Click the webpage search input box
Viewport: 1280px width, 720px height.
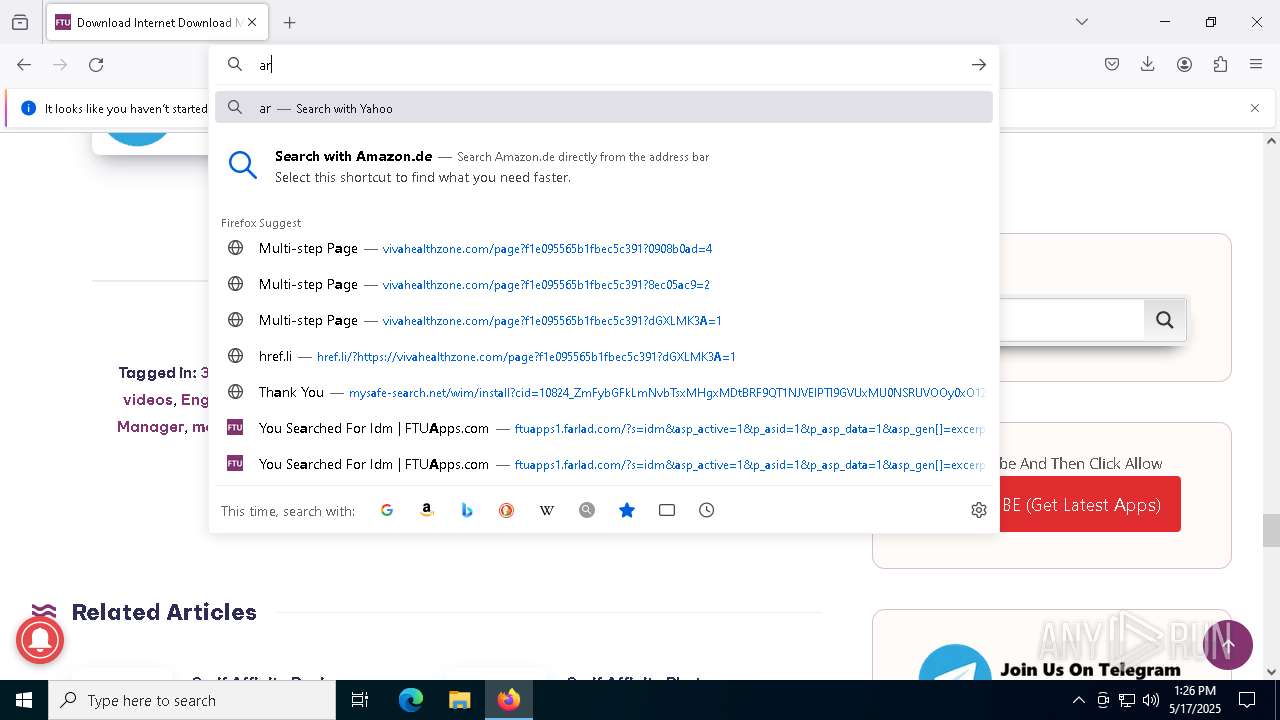pos(1070,320)
